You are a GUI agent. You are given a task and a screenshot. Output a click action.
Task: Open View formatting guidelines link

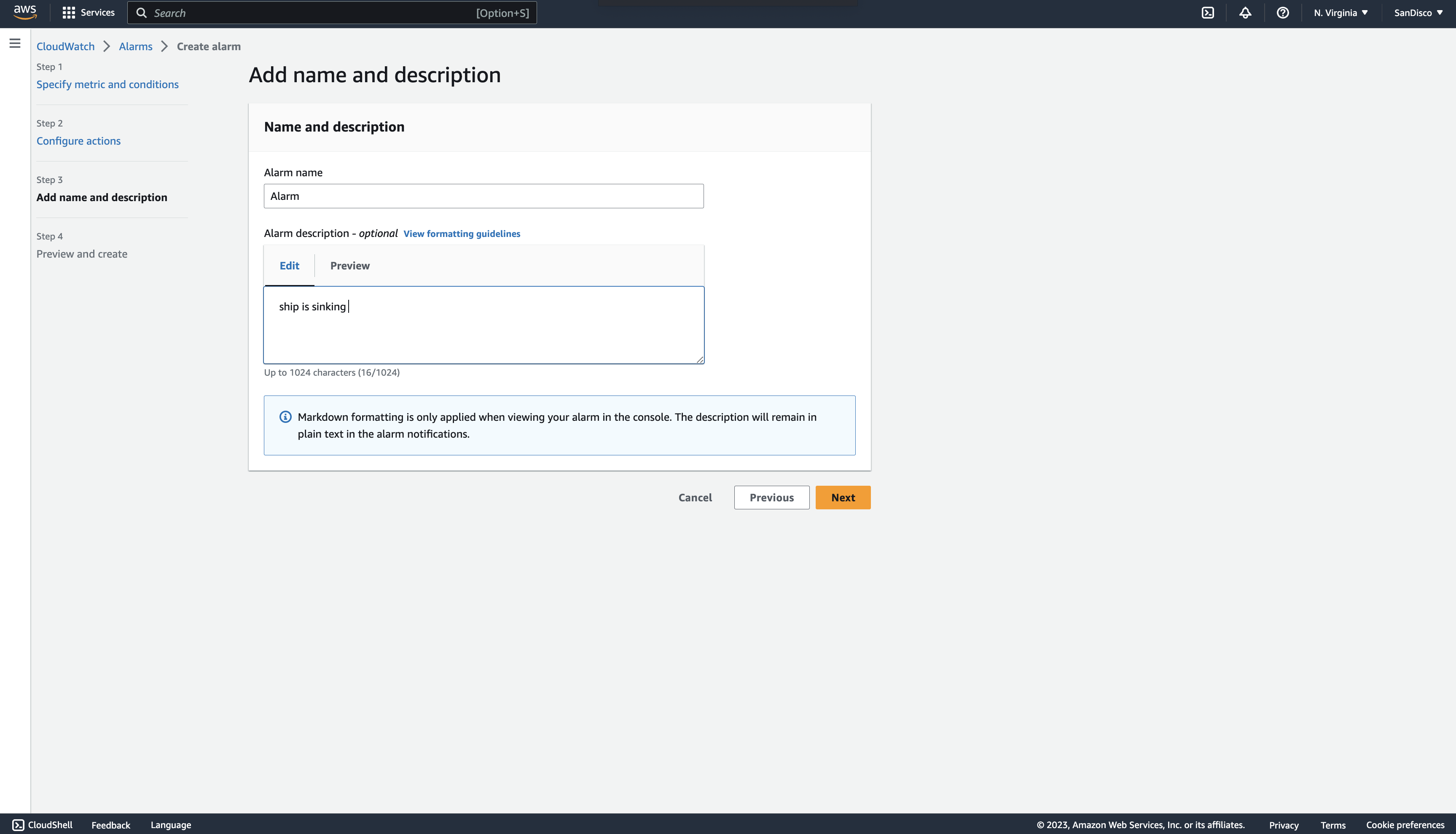(x=462, y=234)
